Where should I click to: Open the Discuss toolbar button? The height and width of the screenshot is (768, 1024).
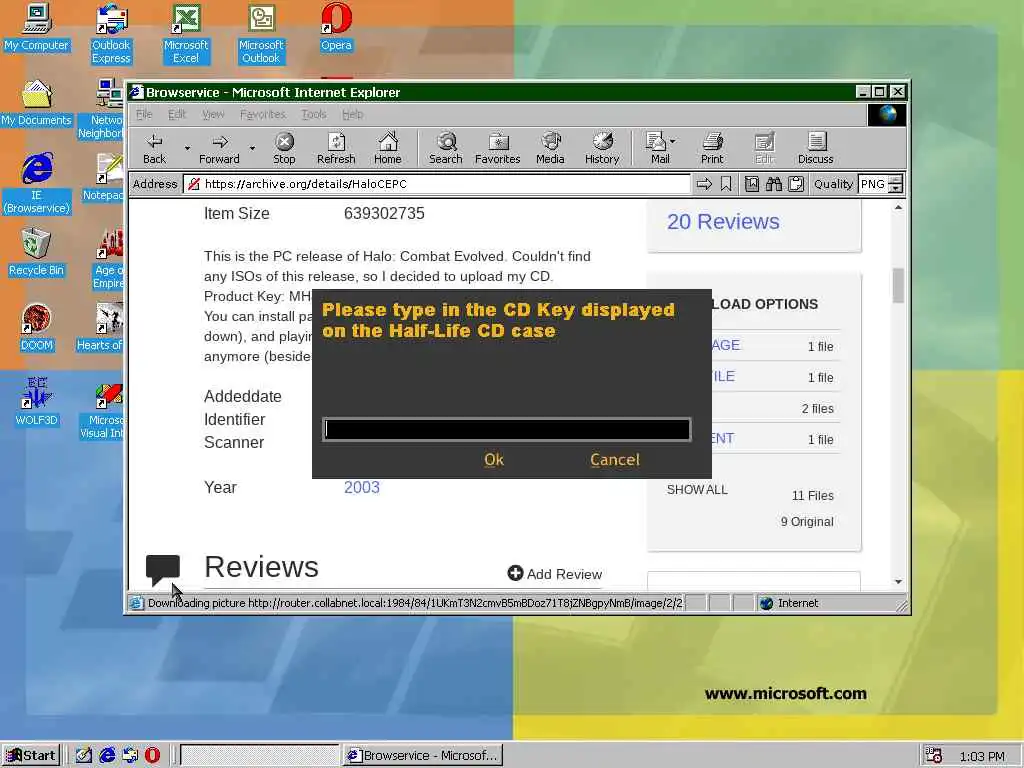pyautogui.click(x=816, y=148)
